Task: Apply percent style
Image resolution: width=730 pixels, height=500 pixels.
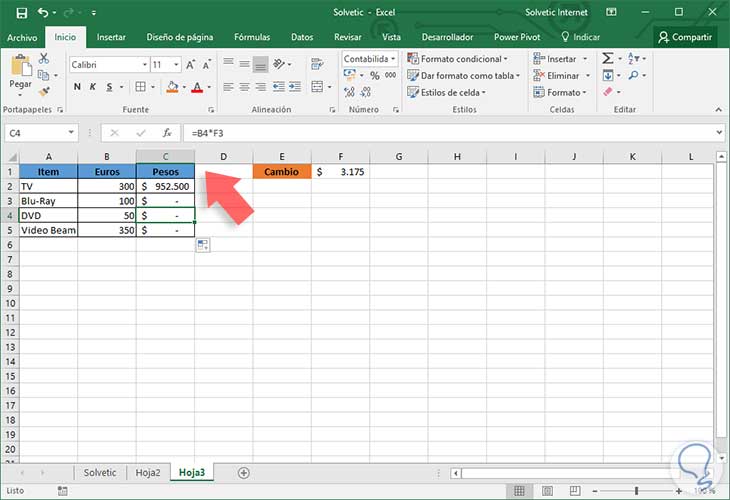Action: [x=375, y=75]
